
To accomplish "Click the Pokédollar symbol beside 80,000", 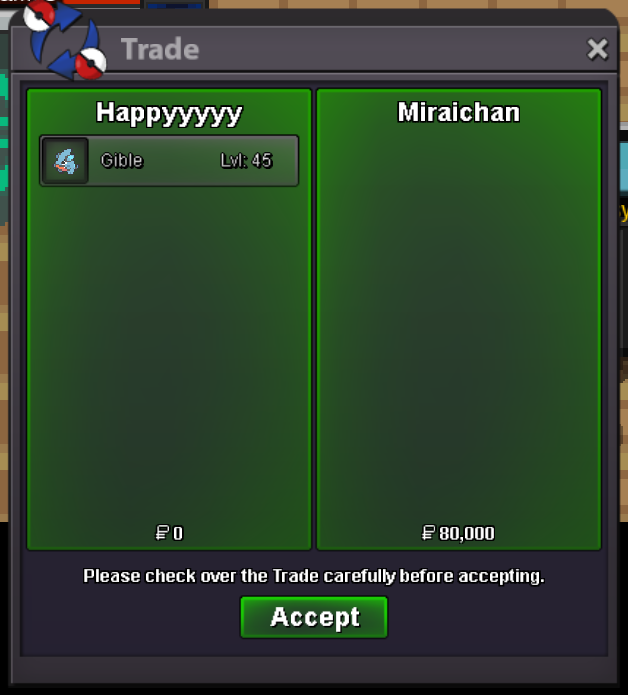I will [x=429, y=533].
